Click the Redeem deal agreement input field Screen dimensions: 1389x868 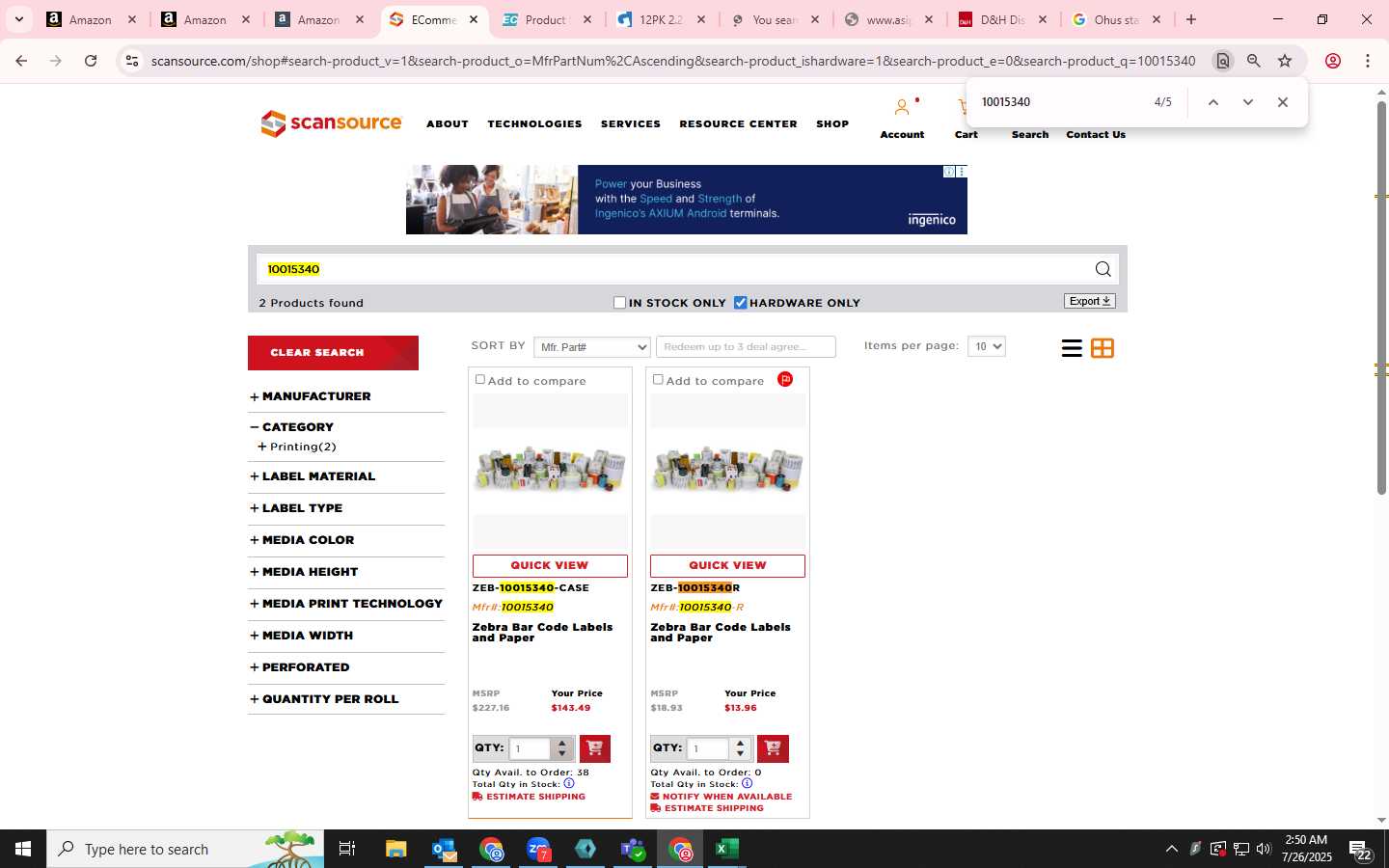(x=746, y=347)
